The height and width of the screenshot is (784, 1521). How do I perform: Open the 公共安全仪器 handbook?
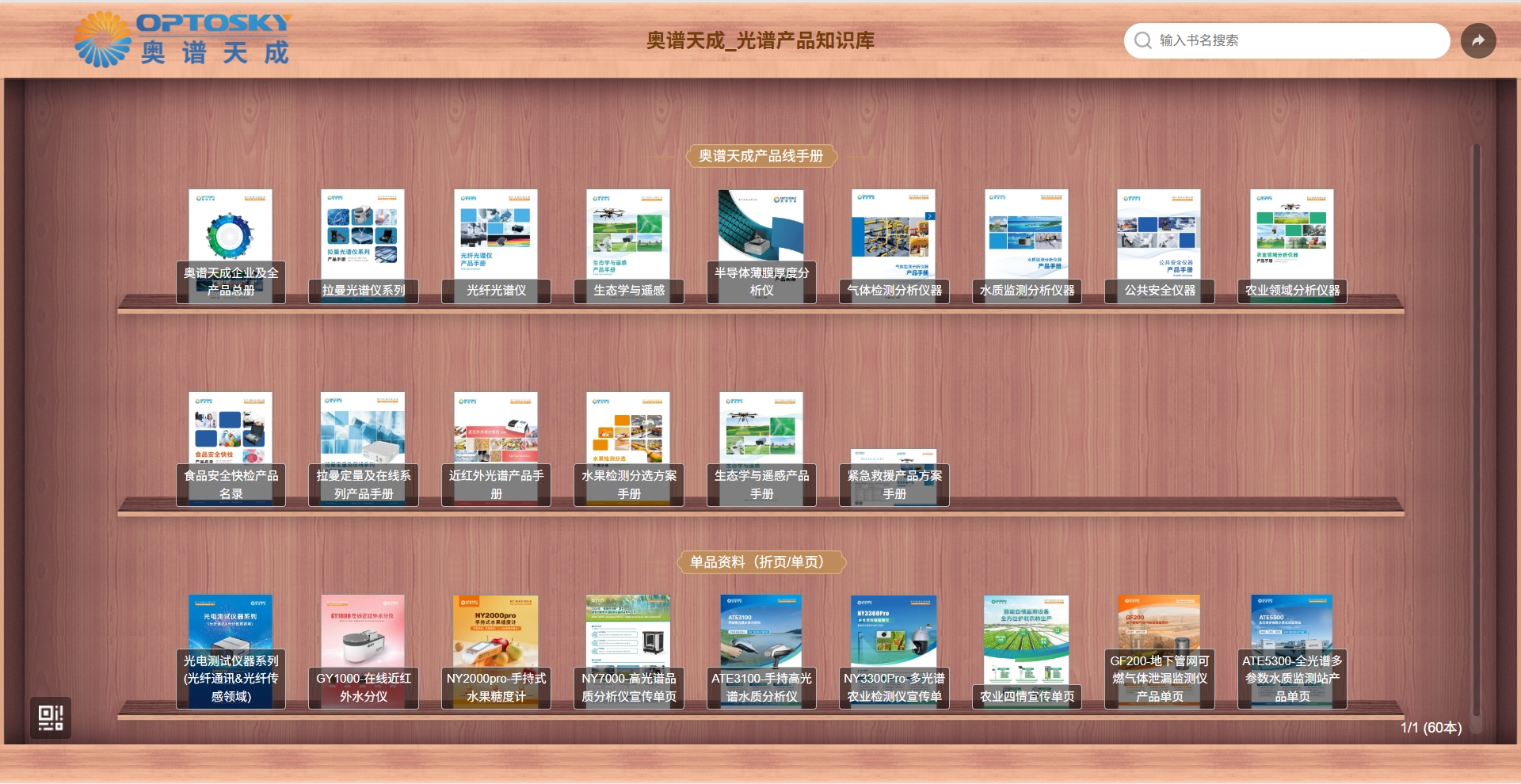click(x=1159, y=245)
